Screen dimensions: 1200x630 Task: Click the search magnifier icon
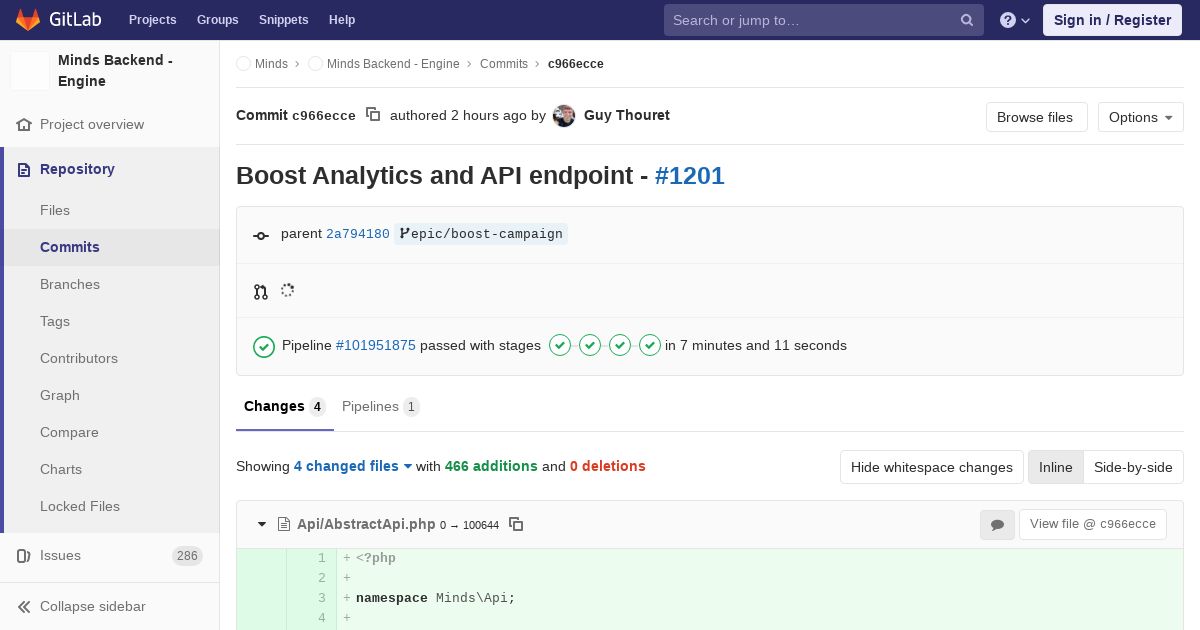[x=967, y=20]
